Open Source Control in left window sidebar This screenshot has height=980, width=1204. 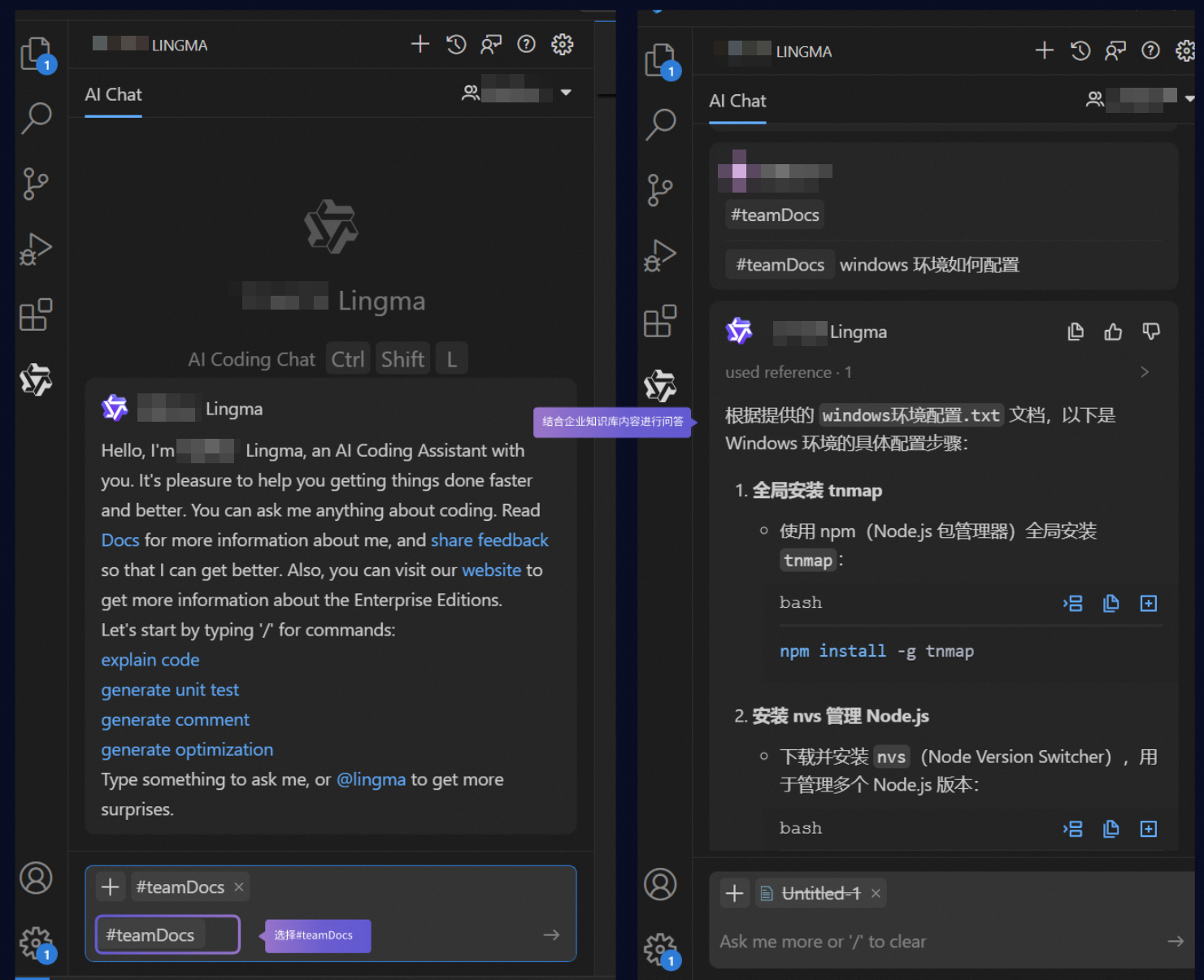coord(36,184)
